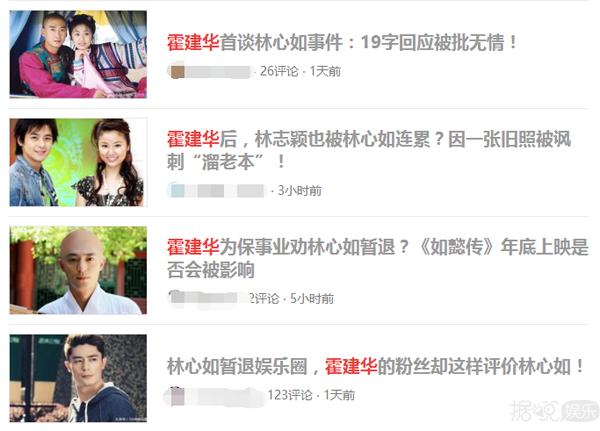This screenshot has height=431, width=600.
Task: Click the 3小时前 timestamp
Action: [300, 190]
